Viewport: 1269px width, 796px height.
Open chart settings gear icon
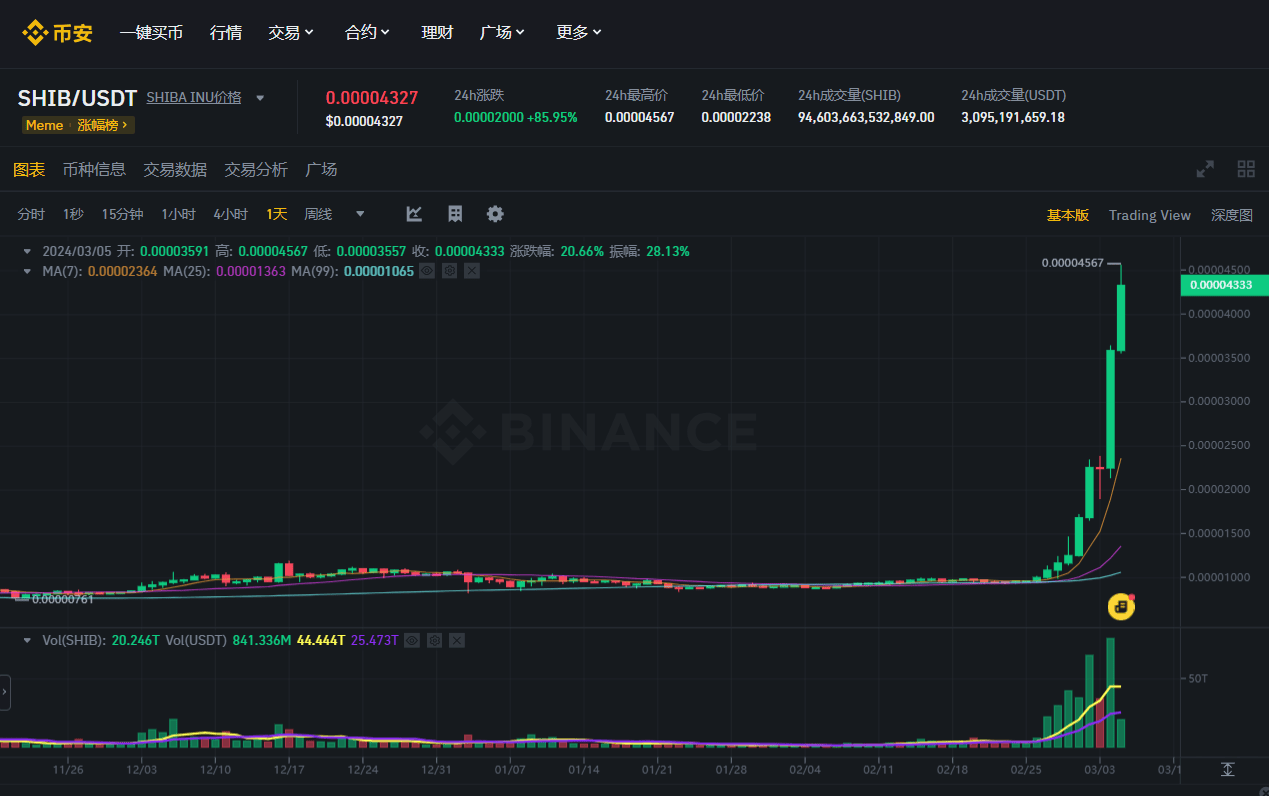click(495, 214)
